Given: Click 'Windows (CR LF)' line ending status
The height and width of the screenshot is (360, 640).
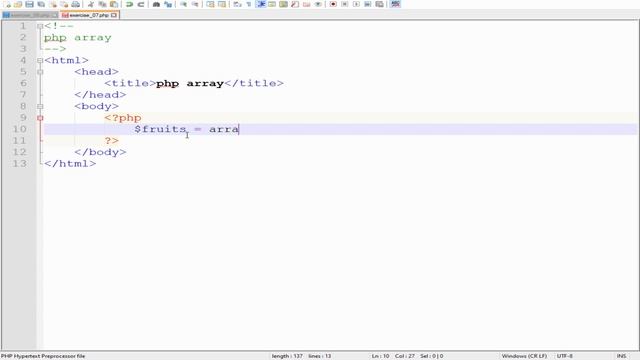Looking at the screenshot, I should point(524,356).
